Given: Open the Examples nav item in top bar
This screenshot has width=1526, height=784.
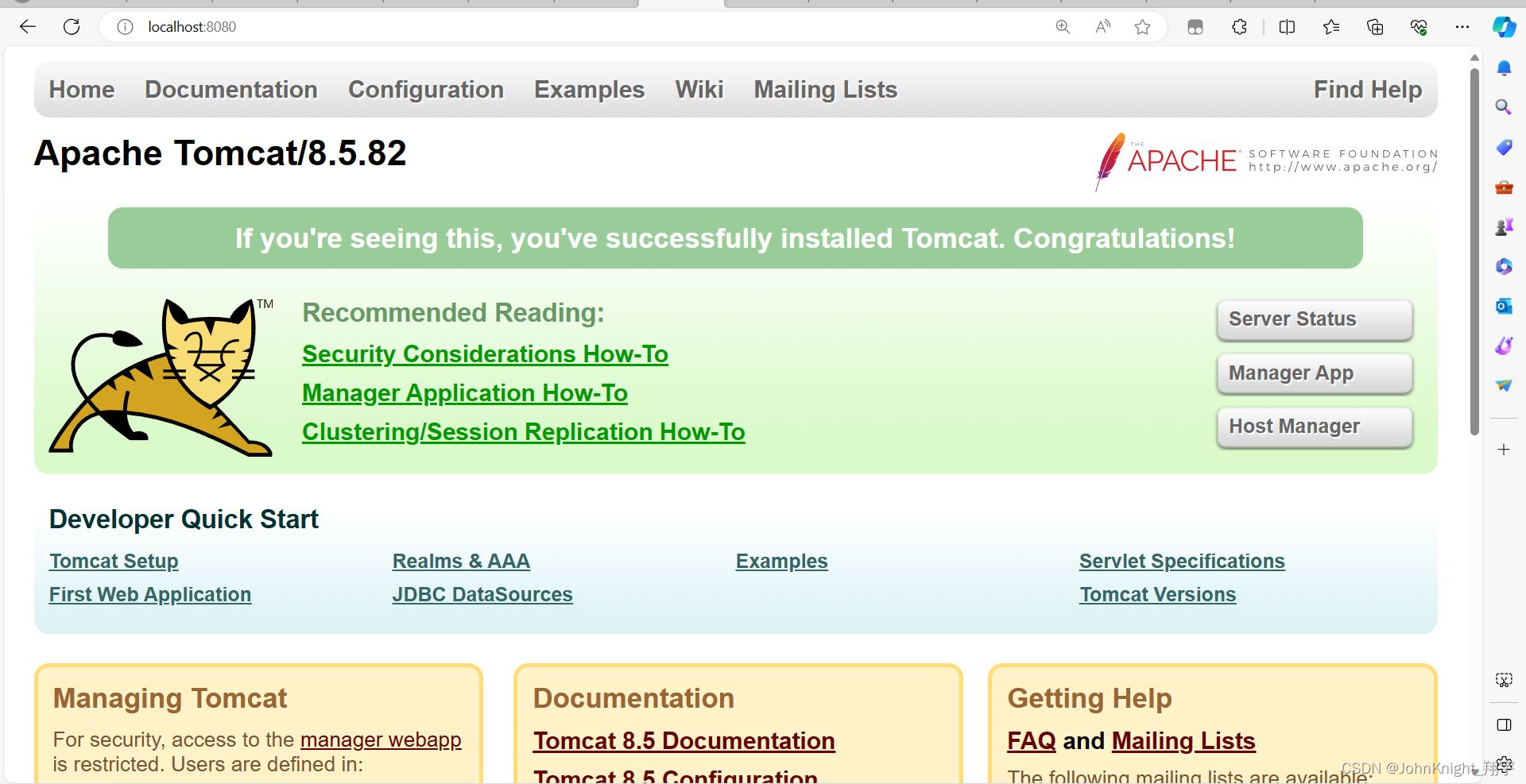Looking at the screenshot, I should (590, 90).
